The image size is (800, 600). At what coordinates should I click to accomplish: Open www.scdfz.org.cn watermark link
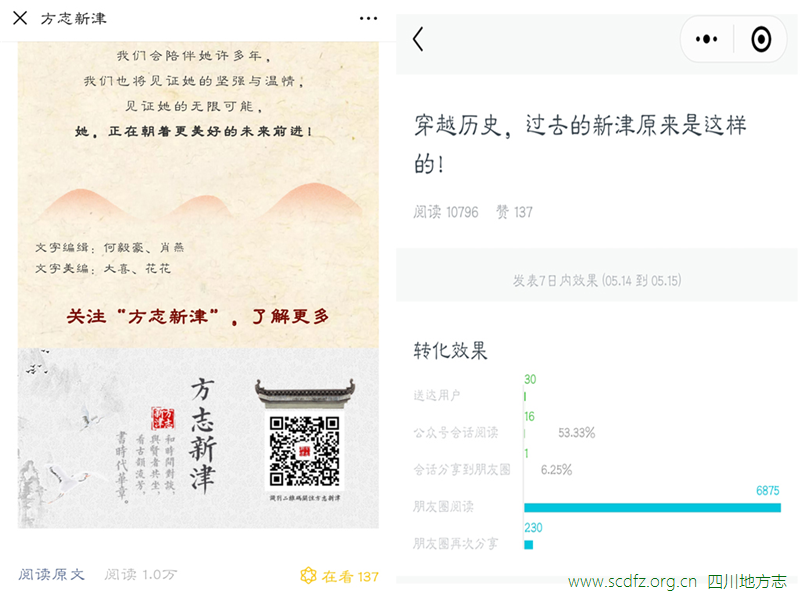[x=632, y=582]
